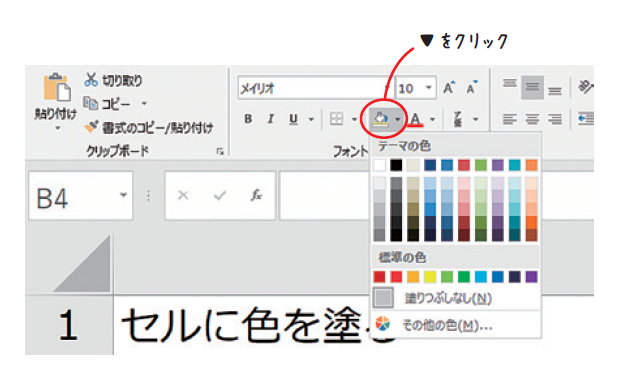The image size is (622, 371).
Task: Click the Name Box showing B4
Action: click(81, 196)
